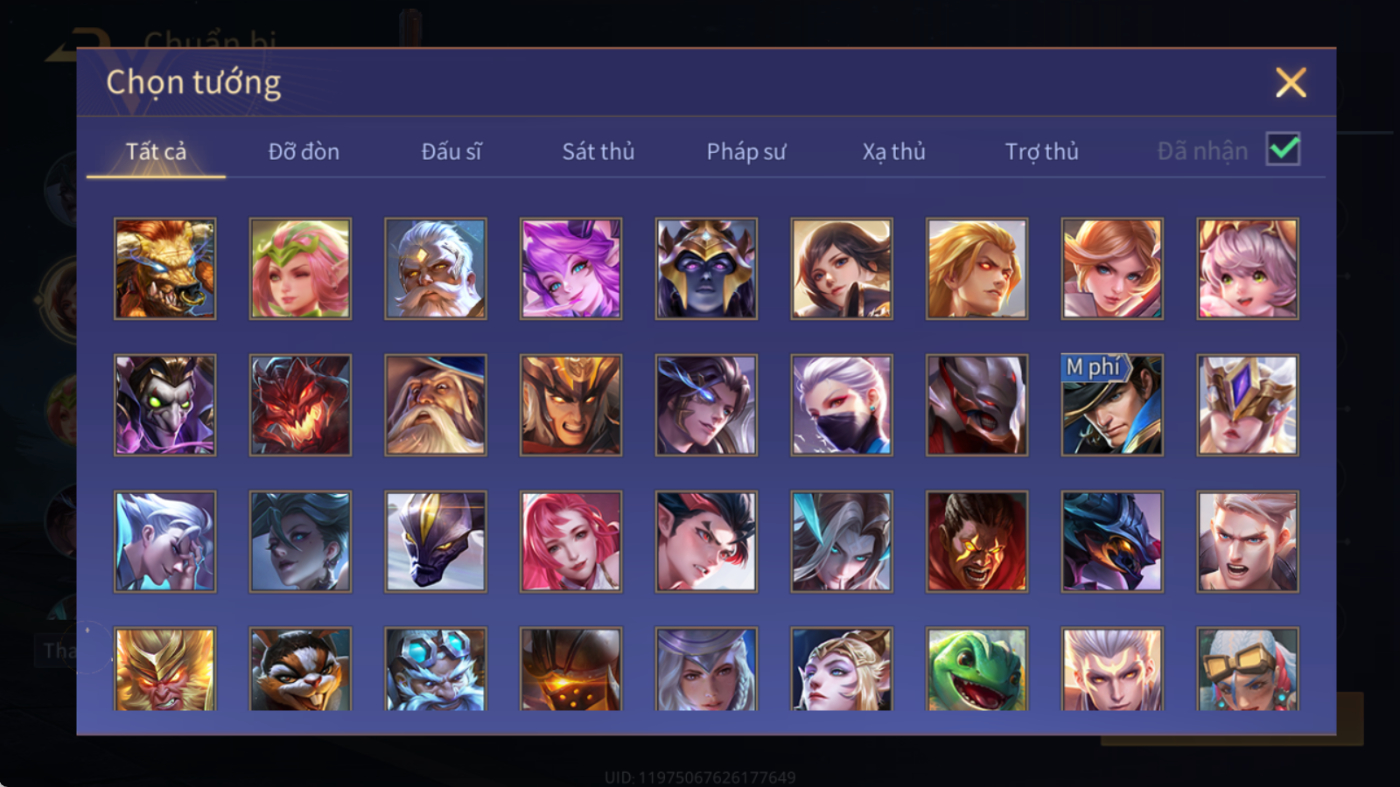Pick the raccoon hero portrait
The width and height of the screenshot is (1400, 787).
click(300, 669)
